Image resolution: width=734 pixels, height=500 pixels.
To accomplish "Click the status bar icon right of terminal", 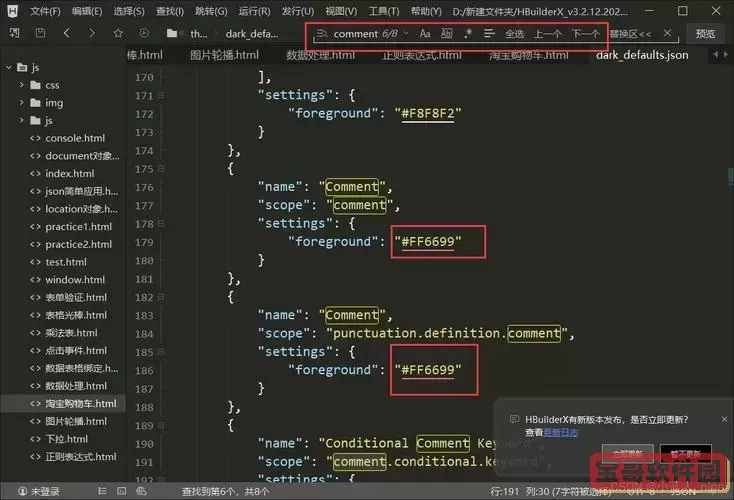I will point(141,491).
